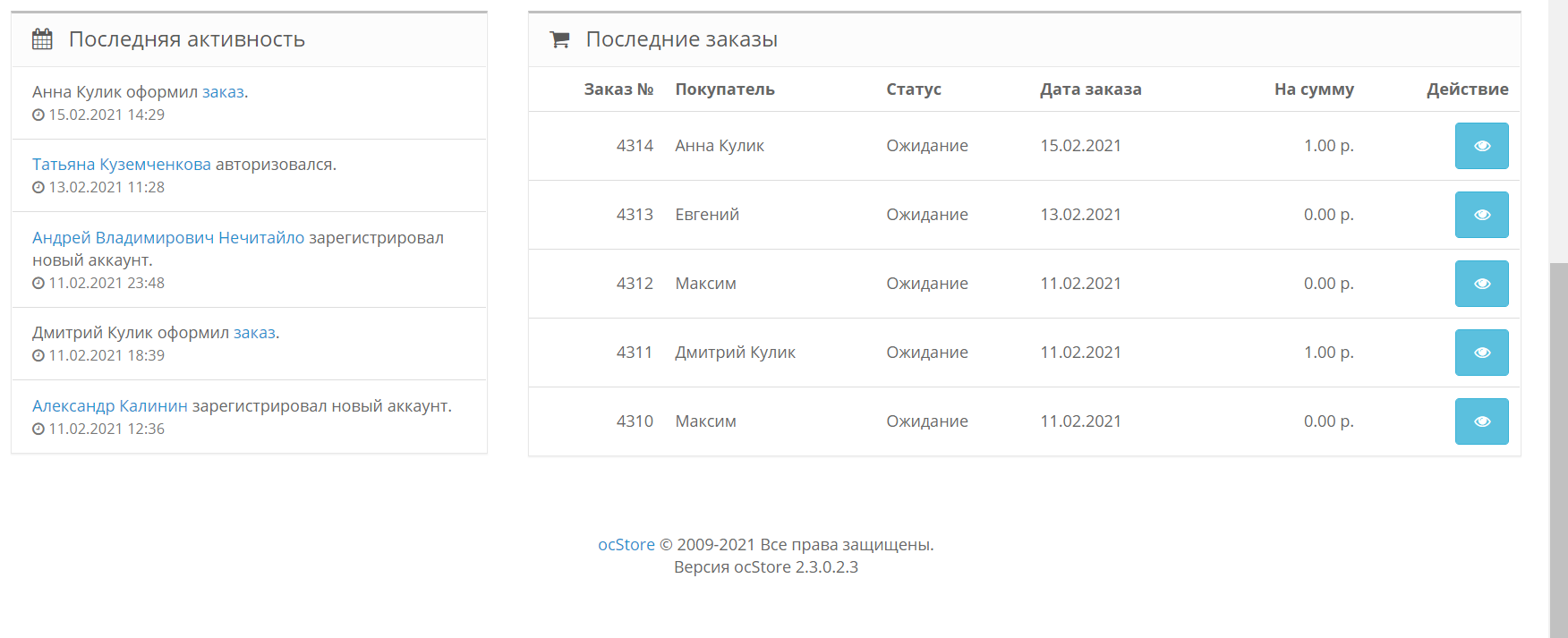This screenshot has width=1568, height=638.
Task: Click the shopping cart icon beside Последние заказы
Action: [x=560, y=39]
